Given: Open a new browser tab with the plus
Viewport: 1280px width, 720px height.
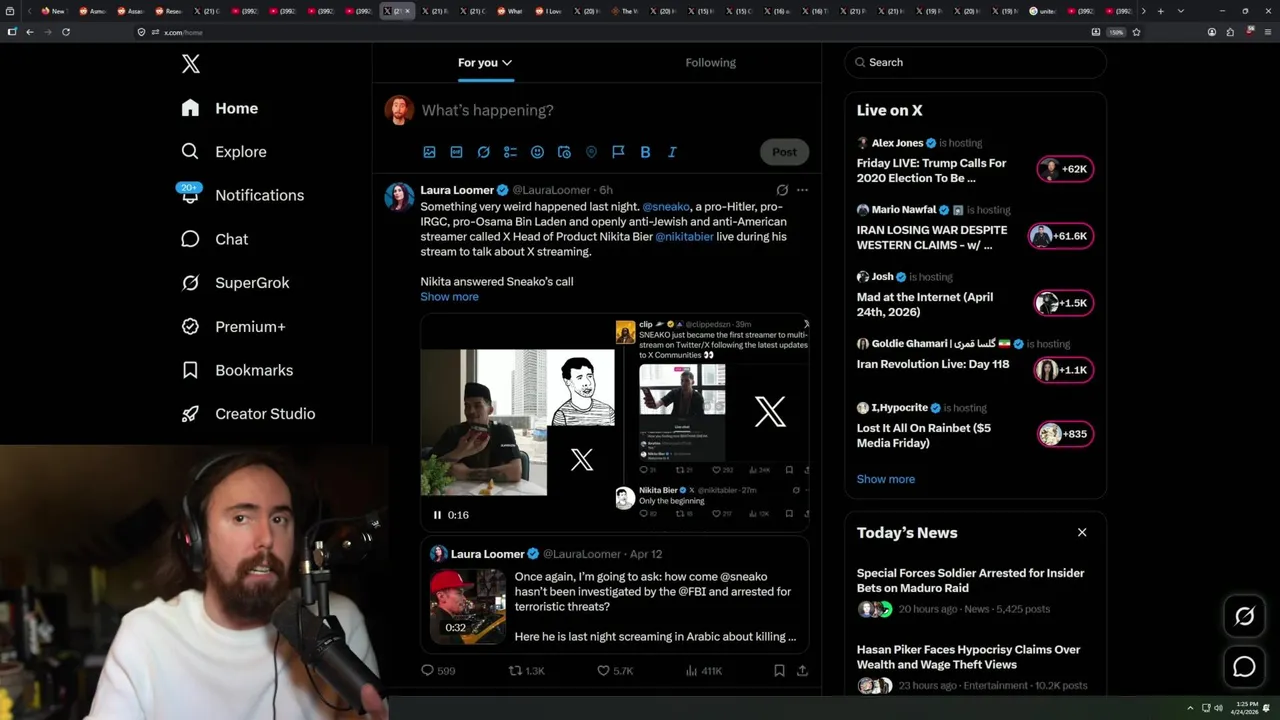Looking at the screenshot, I should tap(1160, 11).
